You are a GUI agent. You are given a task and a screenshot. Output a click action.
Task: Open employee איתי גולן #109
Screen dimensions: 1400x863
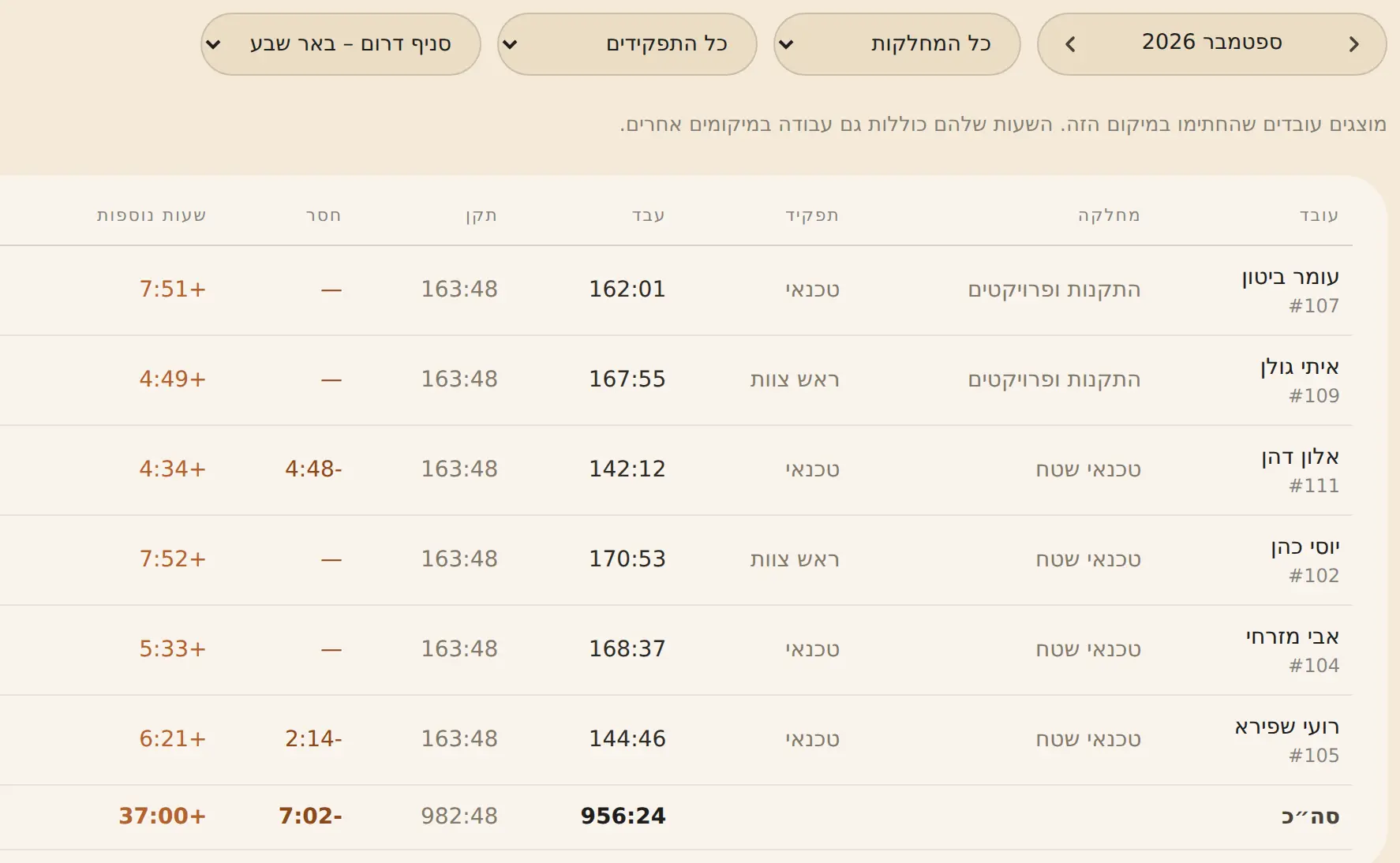pyautogui.click(x=1300, y=380)
